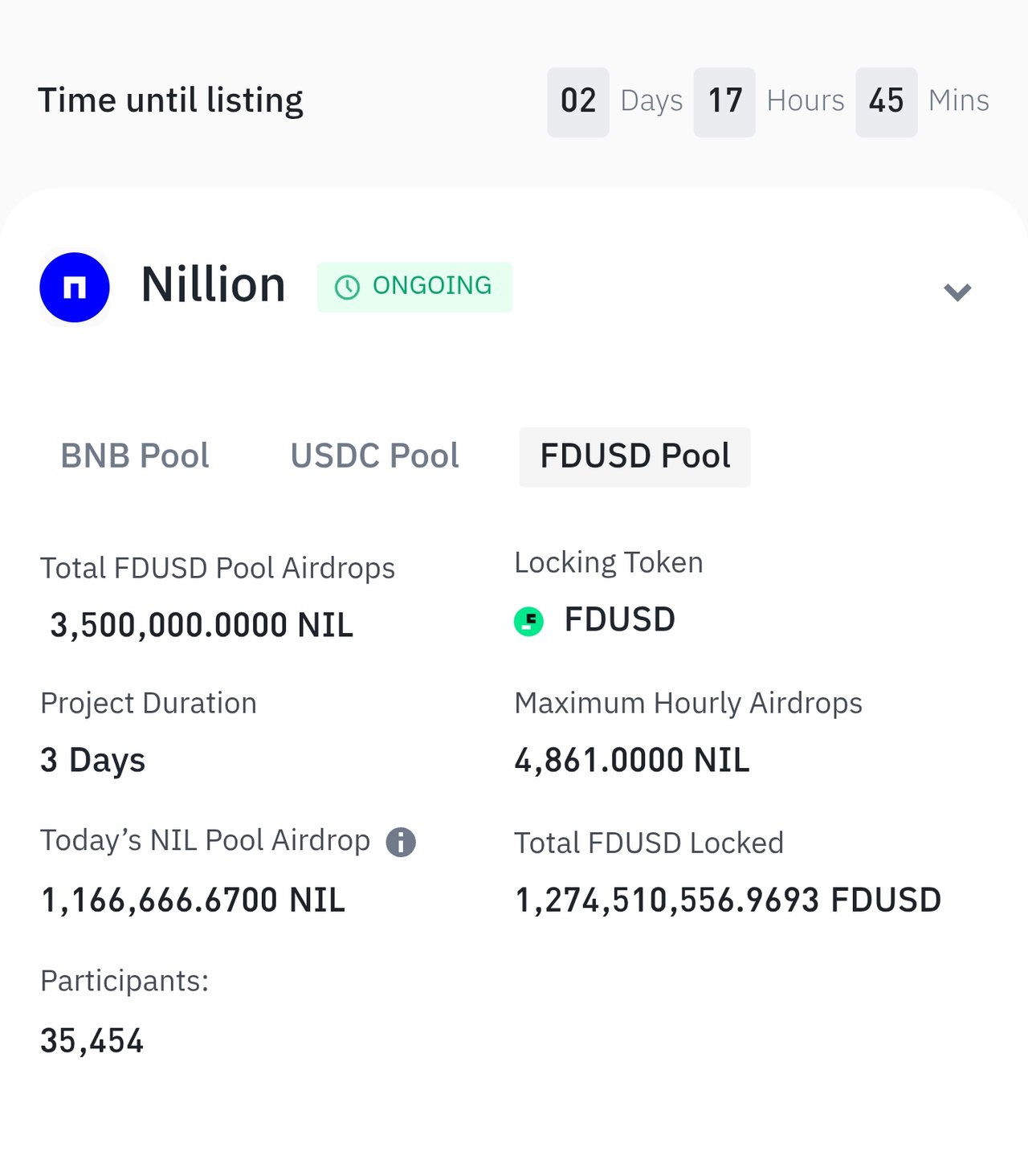Switch to the USDC Pool tab
The image size is (1028, 1176).
point(374,456)
